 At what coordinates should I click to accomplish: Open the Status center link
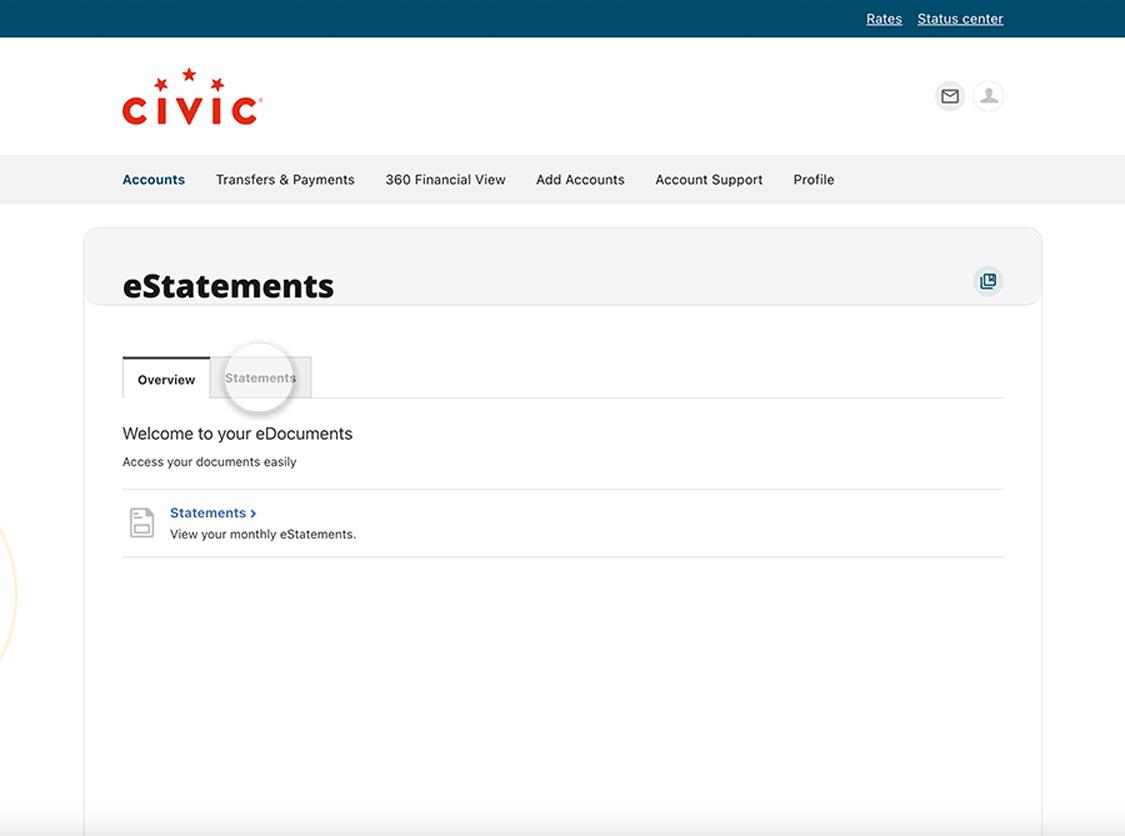(960, 19)
